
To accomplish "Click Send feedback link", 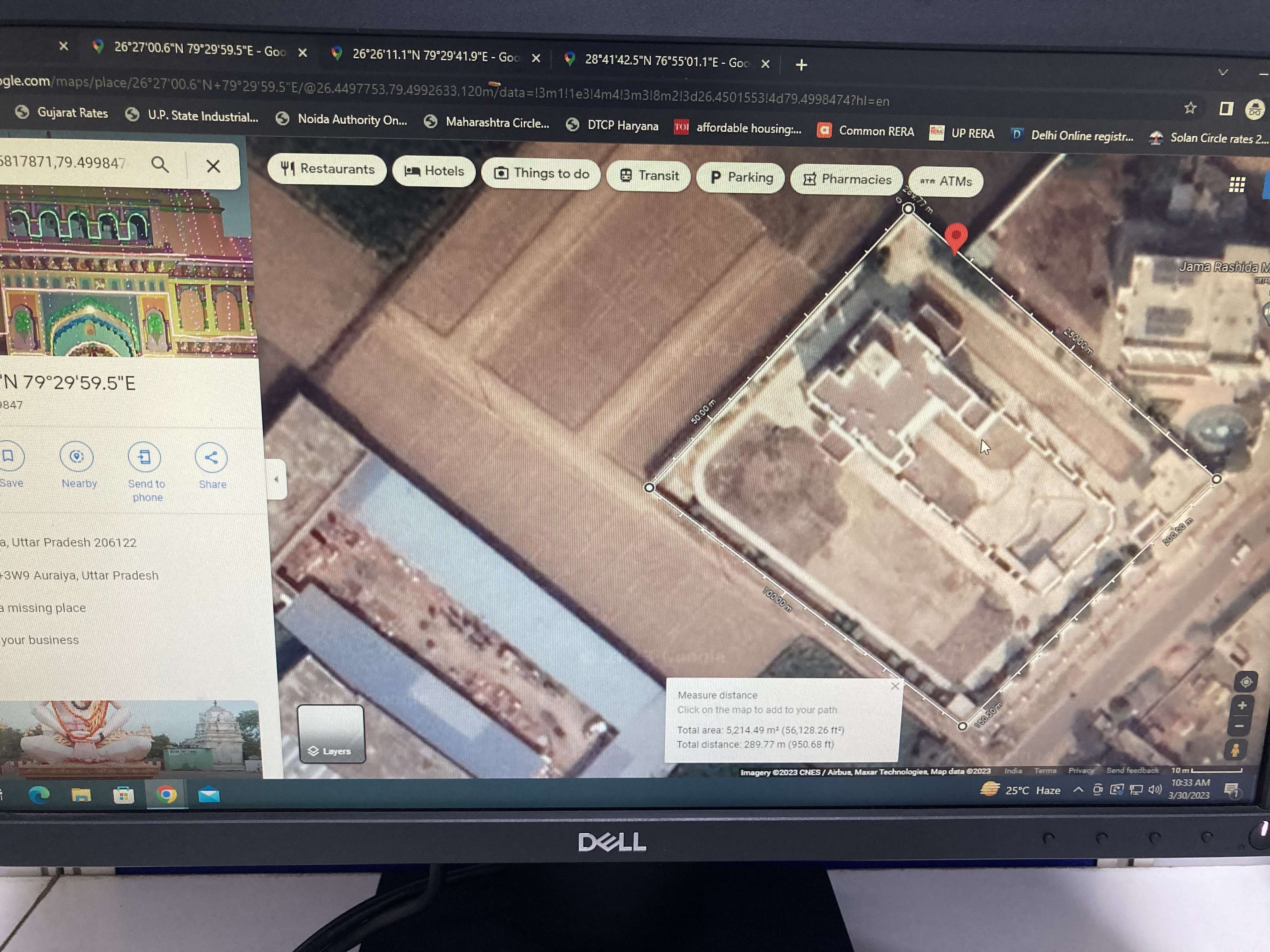I will tap(1132, 770).
